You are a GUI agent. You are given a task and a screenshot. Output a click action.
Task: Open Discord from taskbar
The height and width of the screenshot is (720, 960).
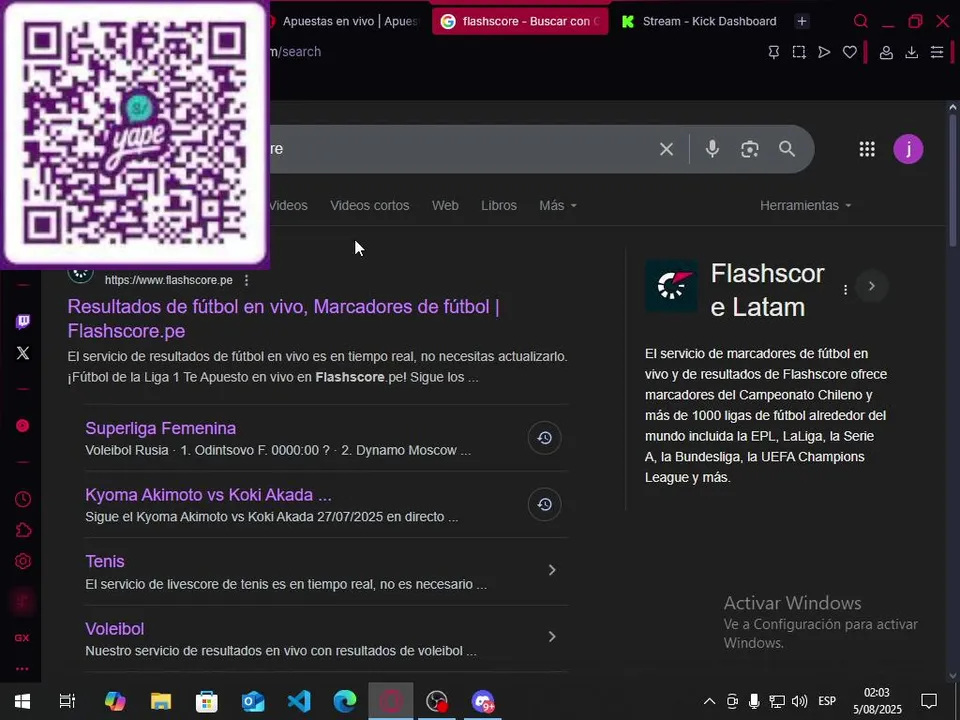483,702
